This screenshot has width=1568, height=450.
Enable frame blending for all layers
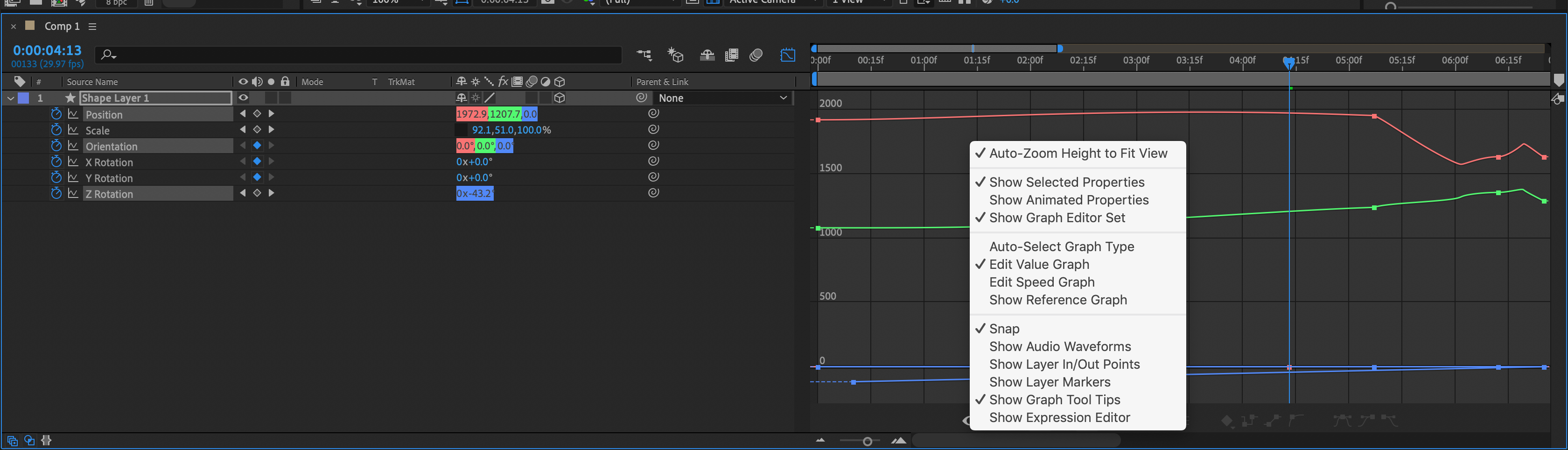[732, 56]
